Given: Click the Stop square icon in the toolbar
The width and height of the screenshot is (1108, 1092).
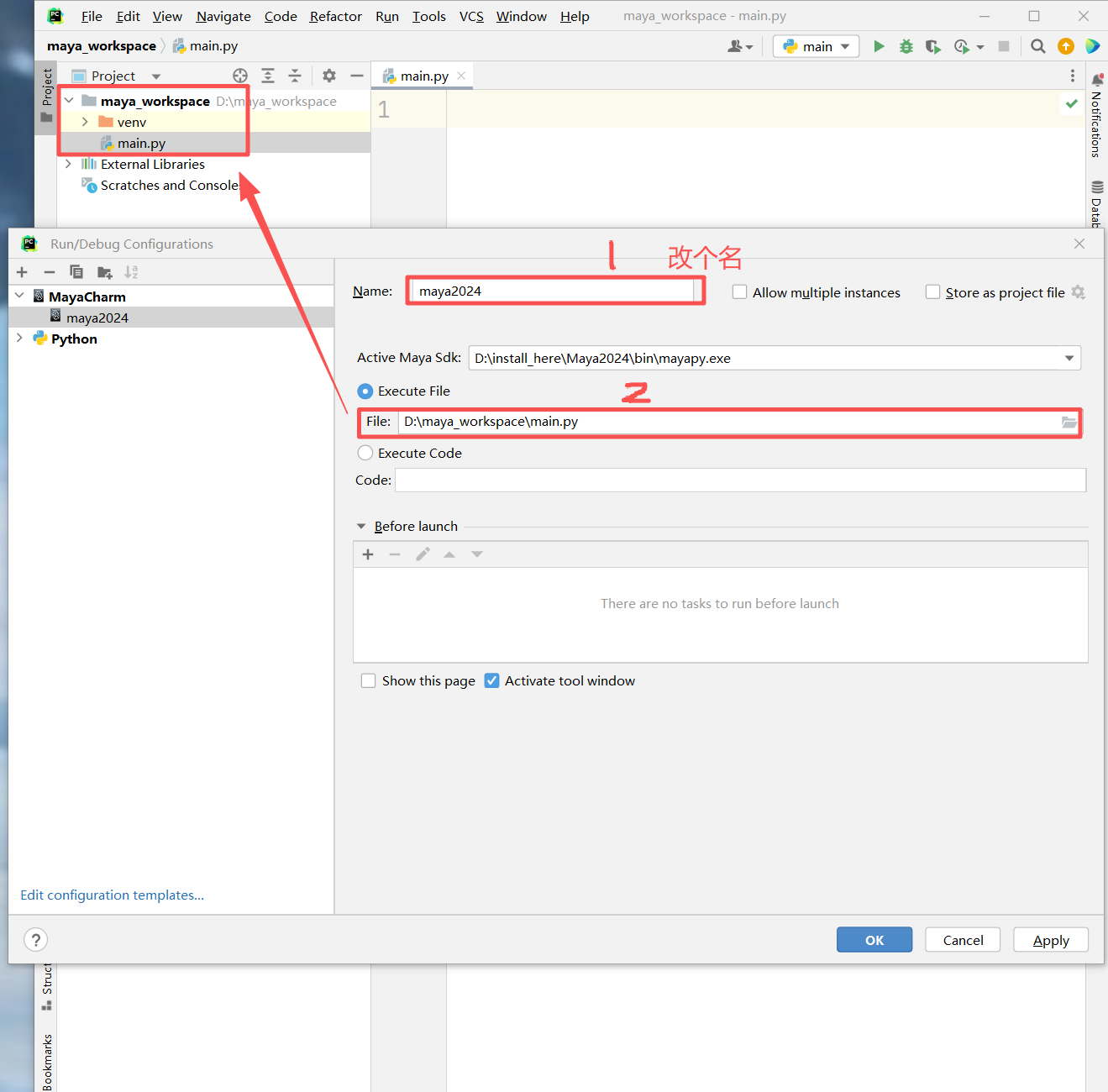Looking at the screenshot, I should pyautogui.click(x=1003, y=46).
